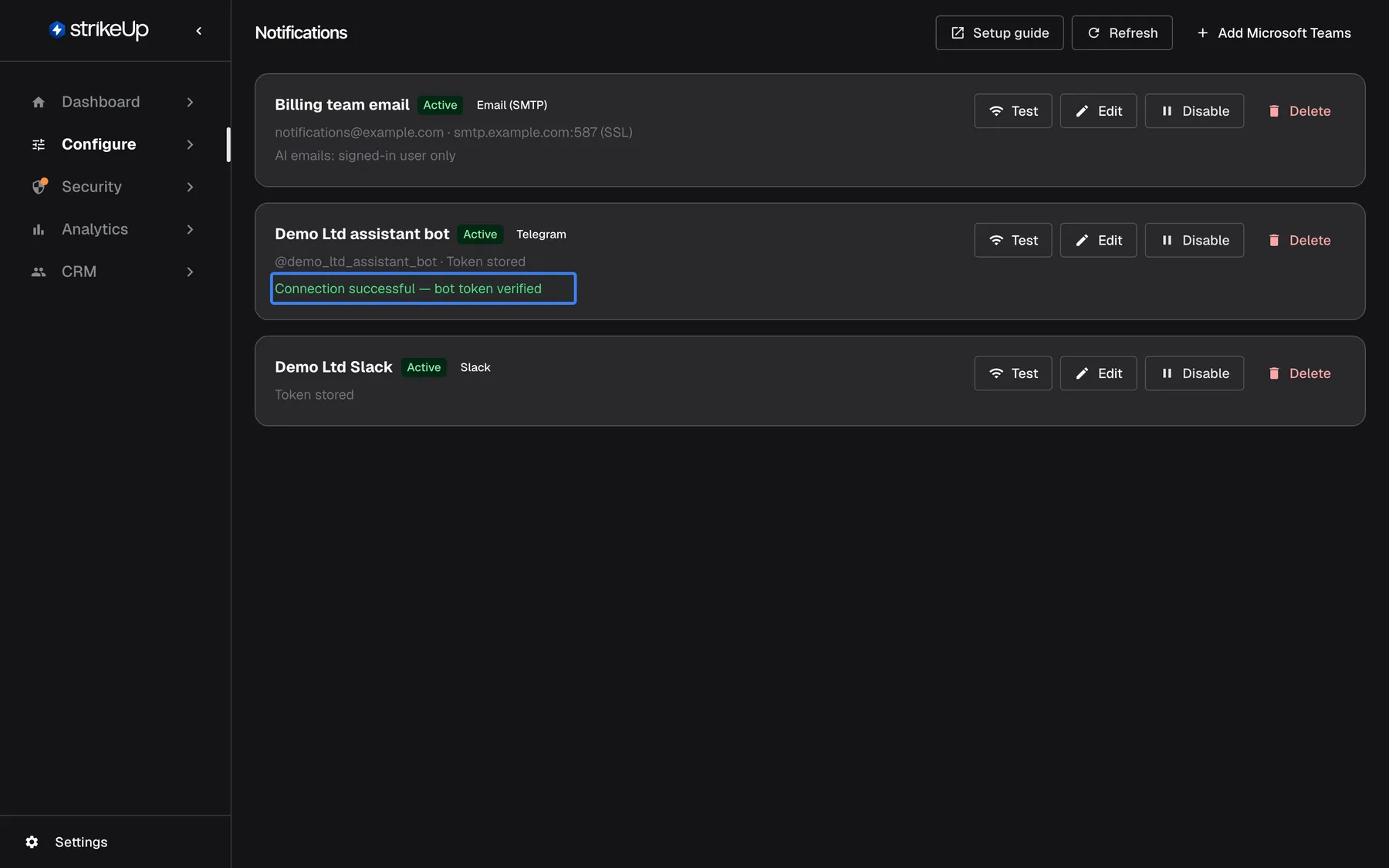The width and height of the screenshot is (1389, 868).
Task: Click the Notifications page heading
Action: tap(301, 32)
